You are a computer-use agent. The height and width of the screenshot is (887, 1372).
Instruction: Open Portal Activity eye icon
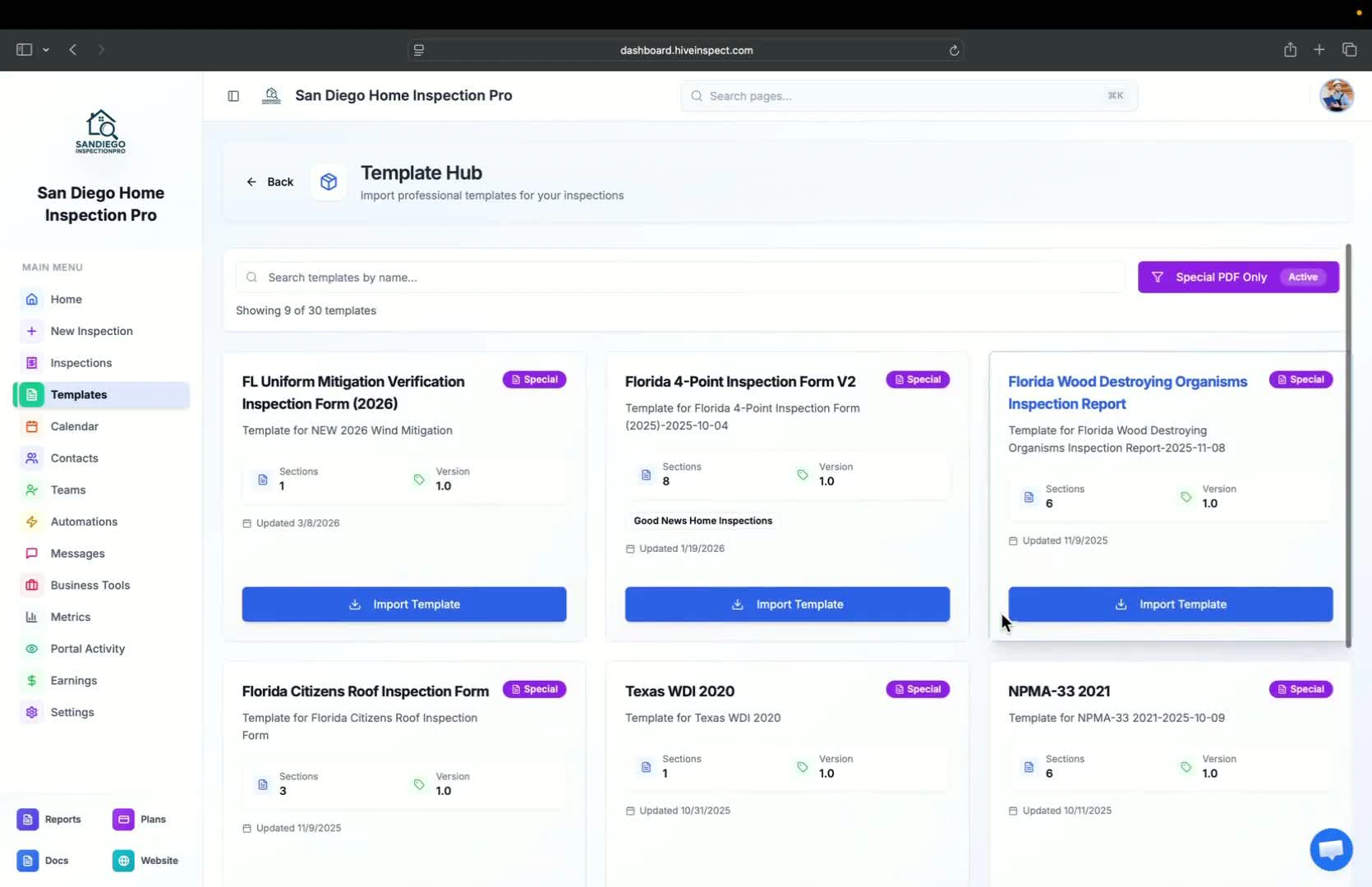[31, 649]
